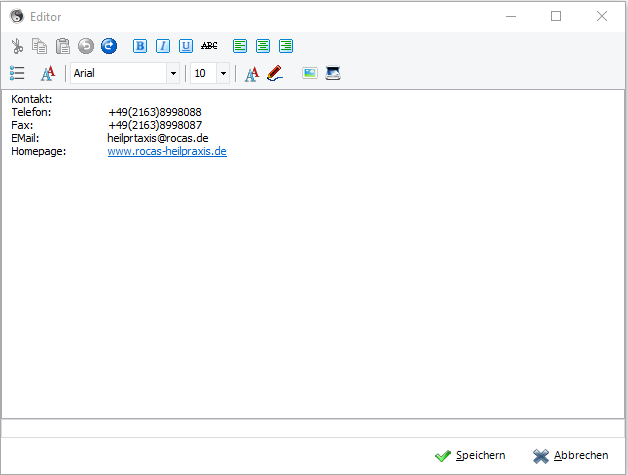Click fax number +49(2163)8998087
Image resolution: width=628 pixels, height=475 pixels.
155,125
